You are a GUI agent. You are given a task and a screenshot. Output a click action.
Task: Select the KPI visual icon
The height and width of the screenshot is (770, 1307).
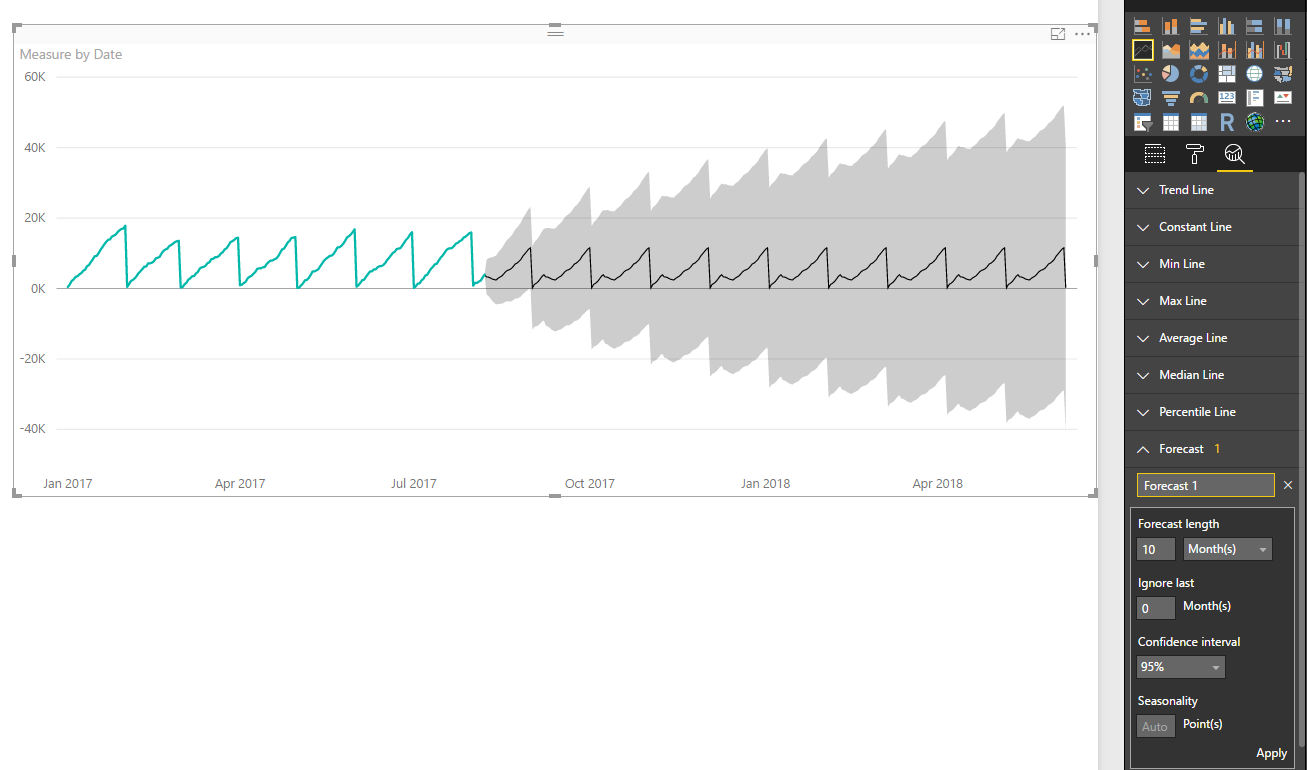(1283, 98)
